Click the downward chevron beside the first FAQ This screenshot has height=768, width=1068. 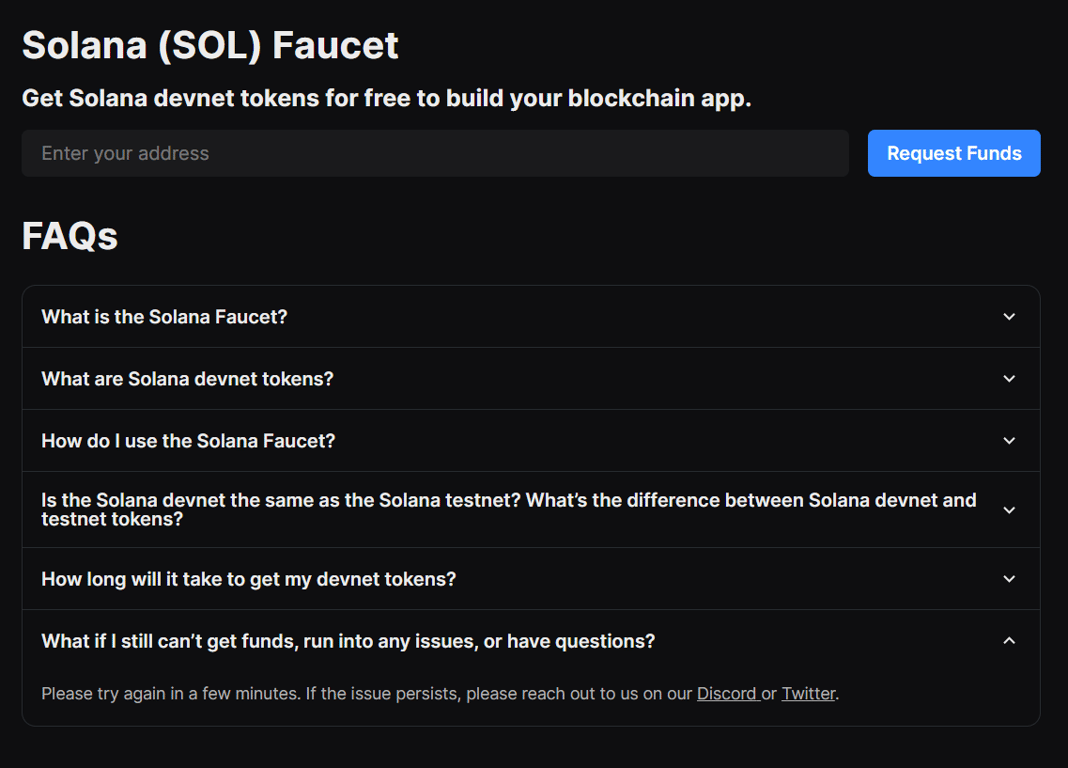coord(1009,316)
